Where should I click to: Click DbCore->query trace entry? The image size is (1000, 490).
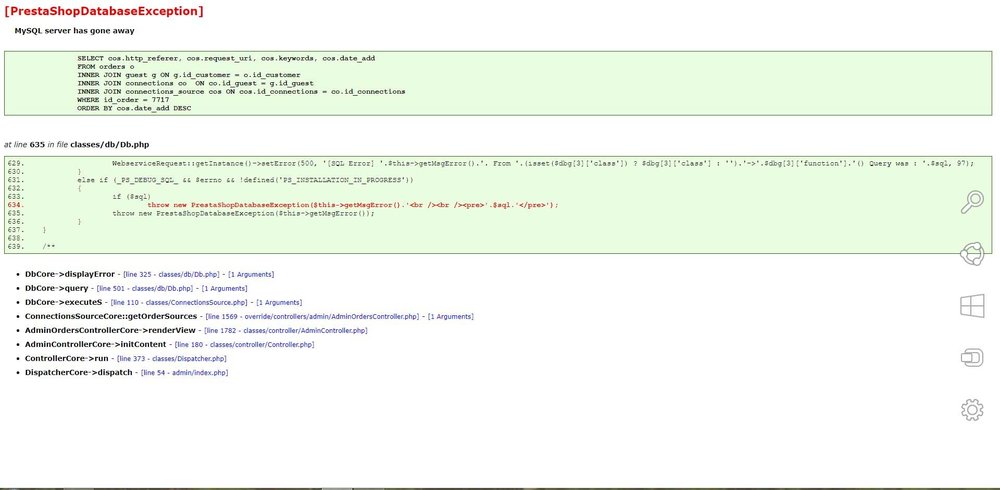(x=56, y=288)
